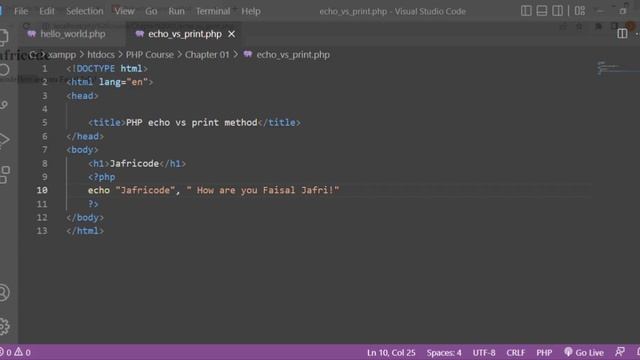Click the feedback icon in status bar

(620, 352)
